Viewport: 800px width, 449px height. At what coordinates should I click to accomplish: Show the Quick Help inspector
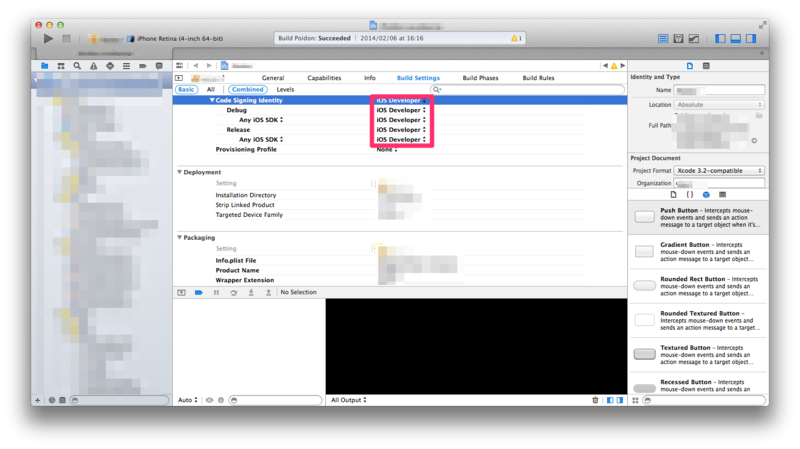(706, 66)
